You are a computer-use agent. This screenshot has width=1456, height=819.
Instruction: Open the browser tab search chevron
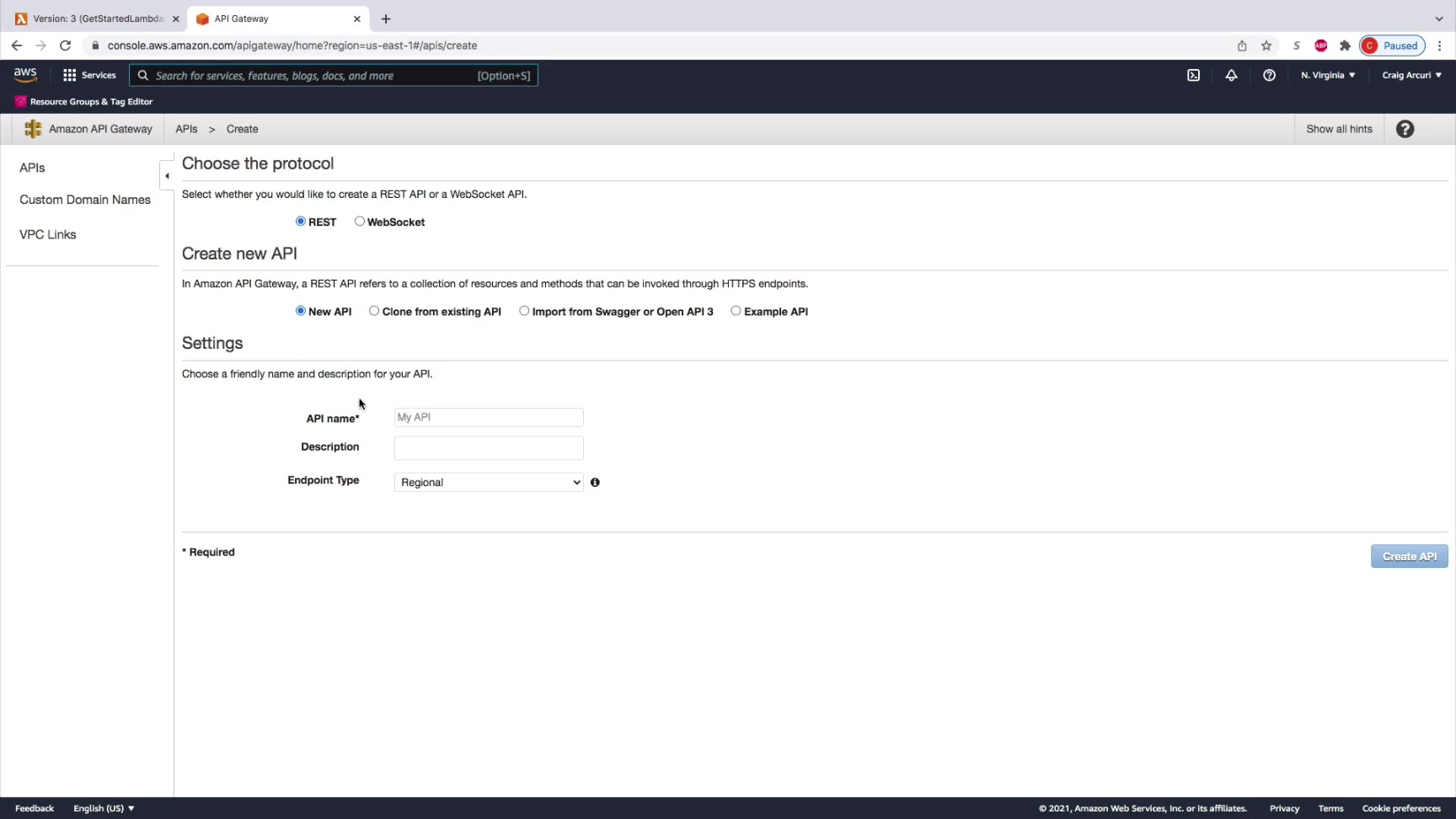[x=1439, y=19]
